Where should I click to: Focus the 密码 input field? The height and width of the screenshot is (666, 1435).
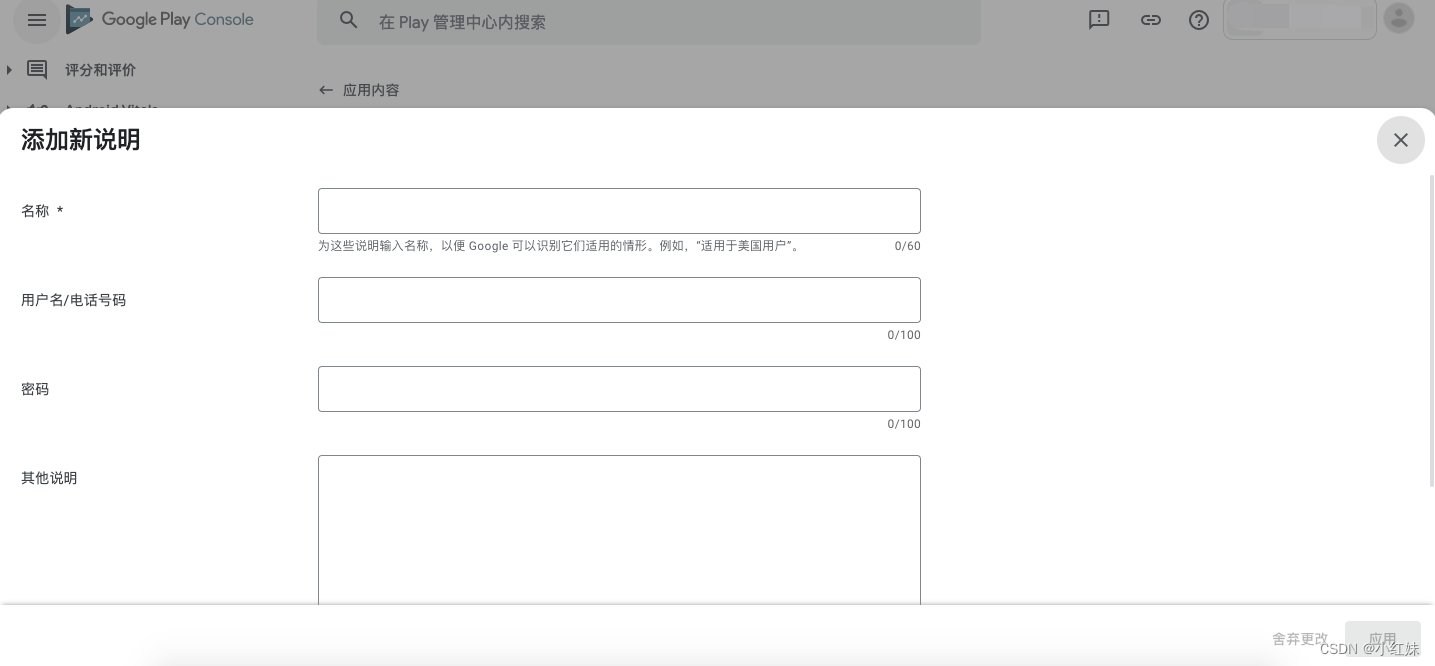[619, 389]
